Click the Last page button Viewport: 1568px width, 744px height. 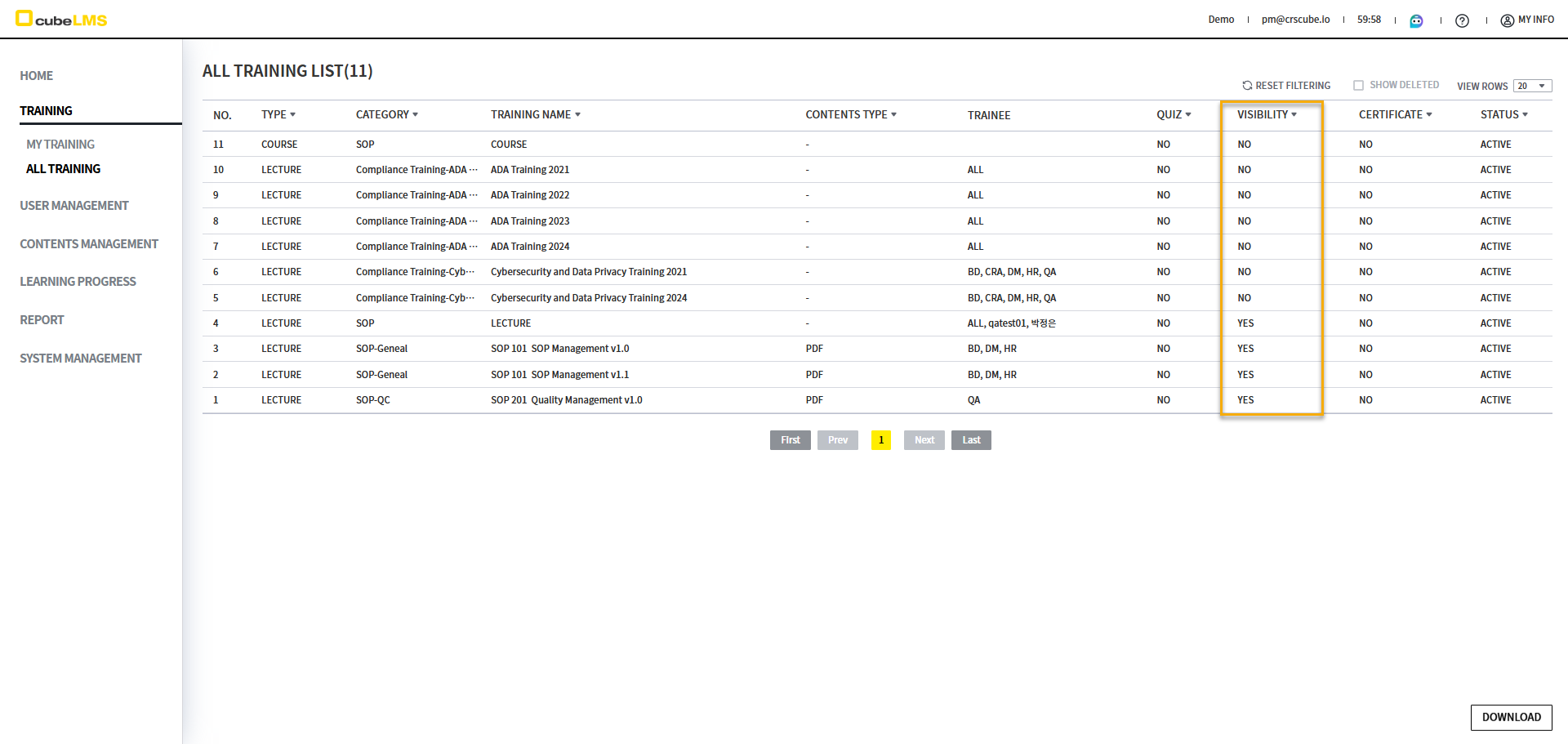click(x=971, y=440)
